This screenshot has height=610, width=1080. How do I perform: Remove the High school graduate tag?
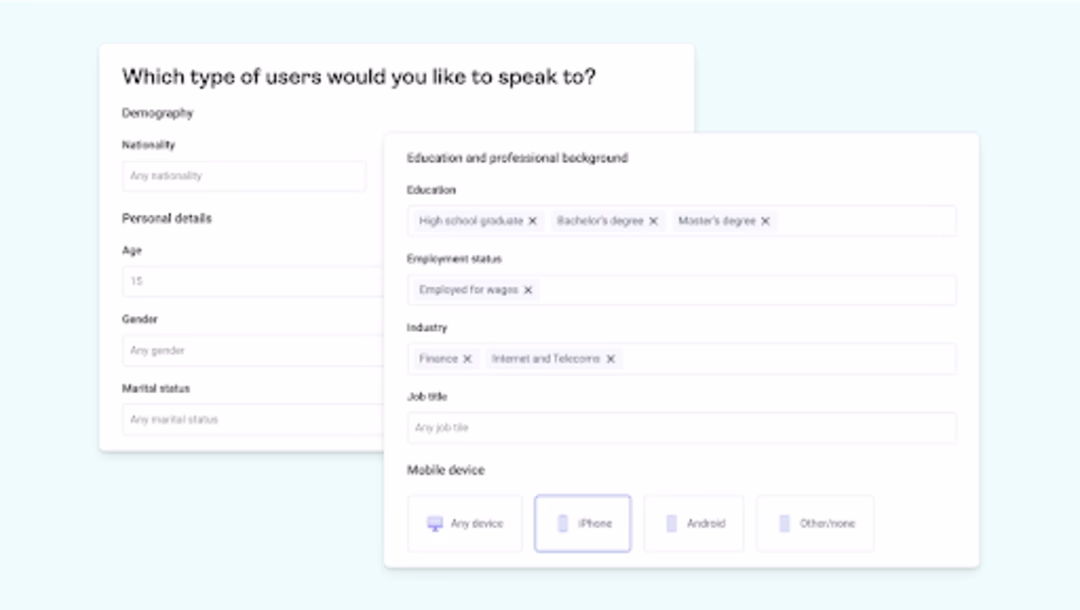pos(532,221)
